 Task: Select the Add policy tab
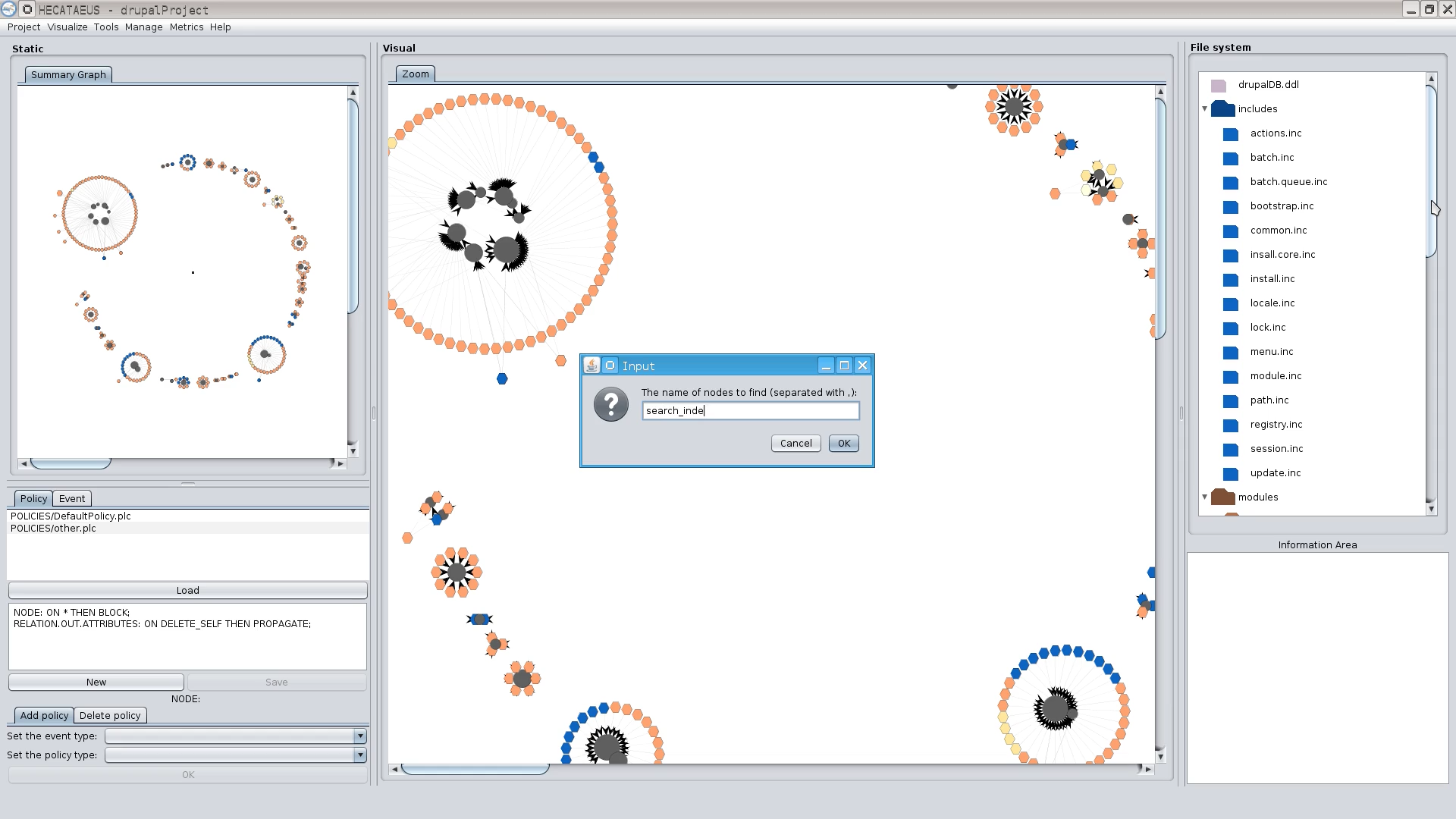pyautogui.click(x=44, y=715)
